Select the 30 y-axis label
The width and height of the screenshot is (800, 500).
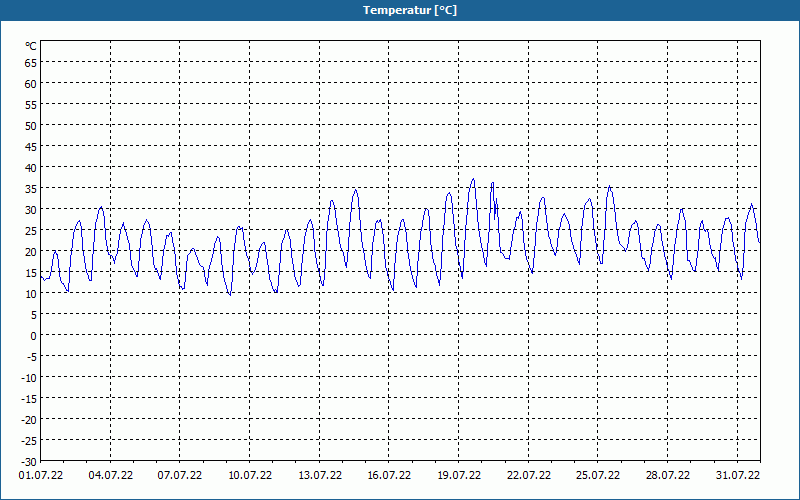[31, 210]
